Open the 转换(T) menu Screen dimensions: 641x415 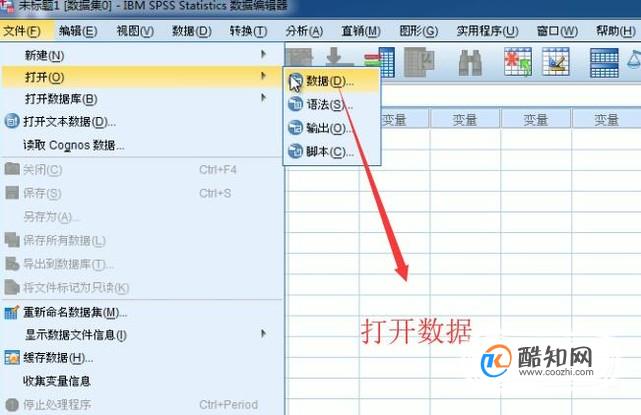(x=248, y=31)
